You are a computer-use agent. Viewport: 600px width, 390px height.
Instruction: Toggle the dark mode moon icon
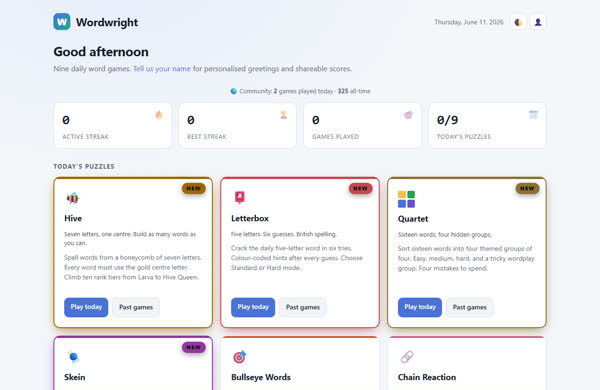pos(518,22)
